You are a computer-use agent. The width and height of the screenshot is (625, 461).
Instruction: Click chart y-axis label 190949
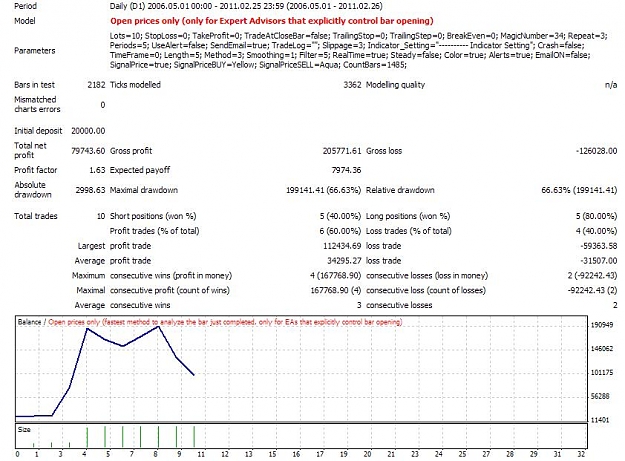click(x=601, y=325)
